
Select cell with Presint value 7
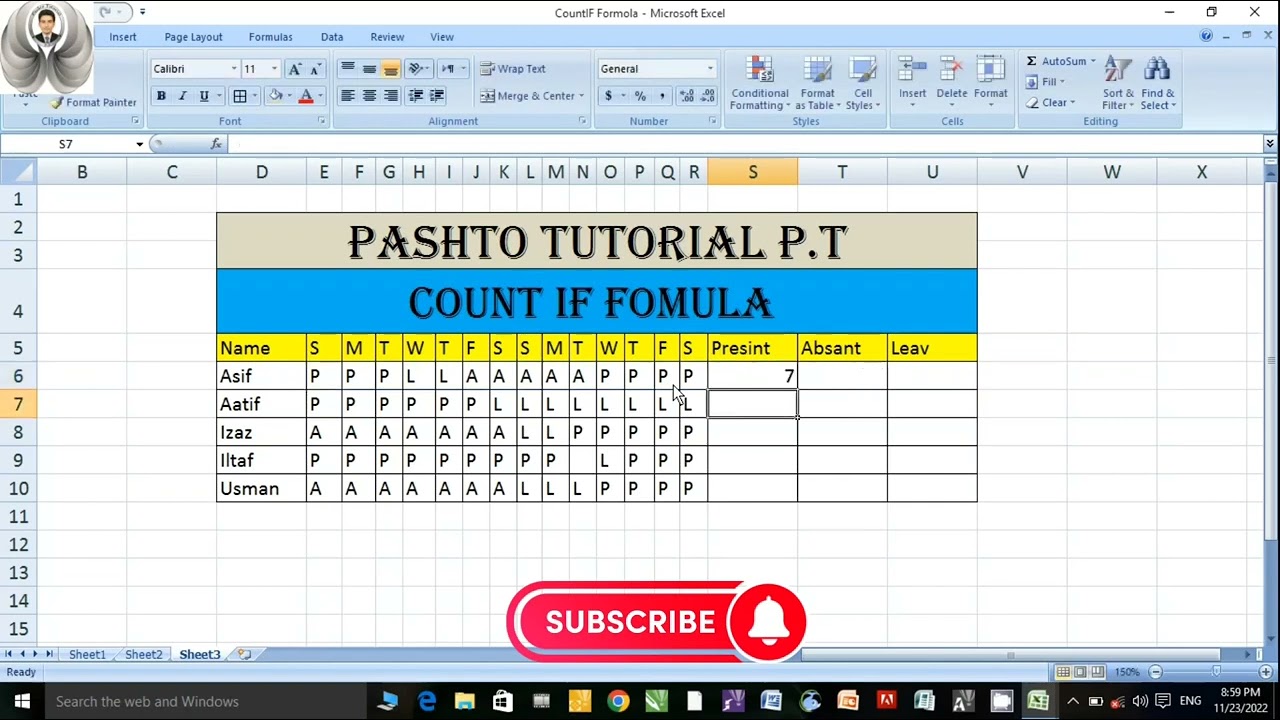[x=753, y=376]
